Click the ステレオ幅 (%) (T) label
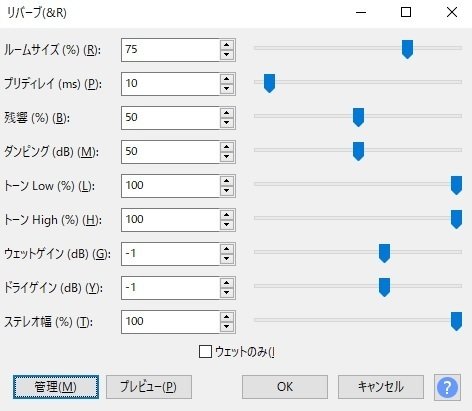The width and height of the screenshot is (472, 411). tap(49, 322)
